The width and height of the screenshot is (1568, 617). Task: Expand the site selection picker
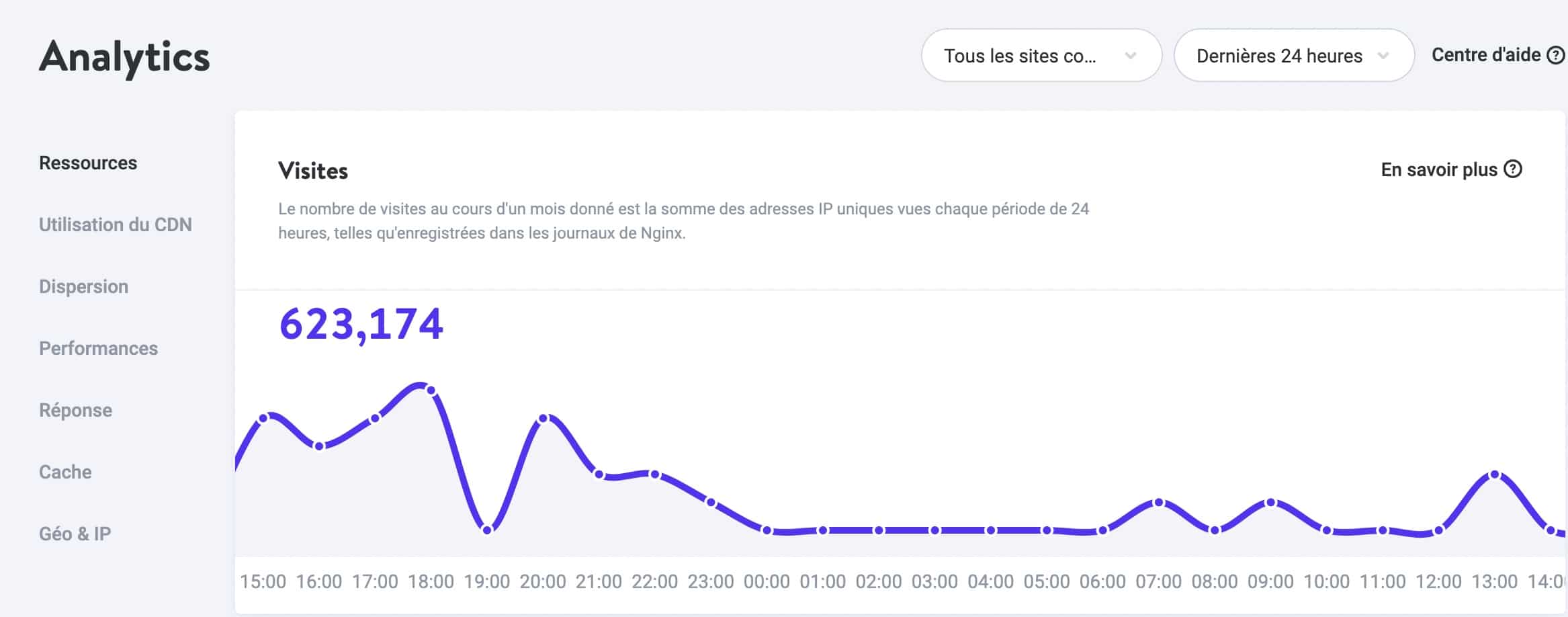click(1042, 56)
